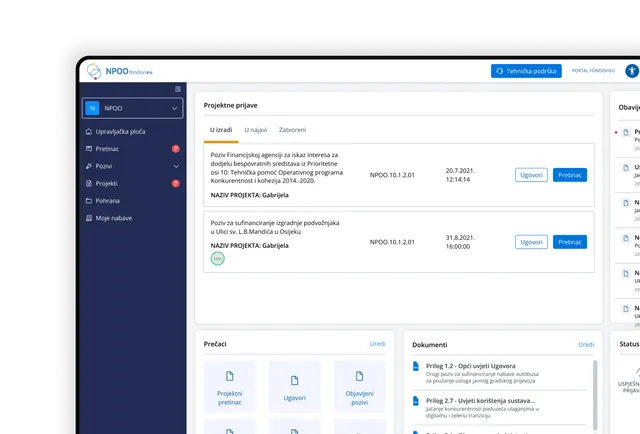This screenshot has height=434, width=640.
Task: Switch to the U najavi tab
Action: [x=256, y=130]
